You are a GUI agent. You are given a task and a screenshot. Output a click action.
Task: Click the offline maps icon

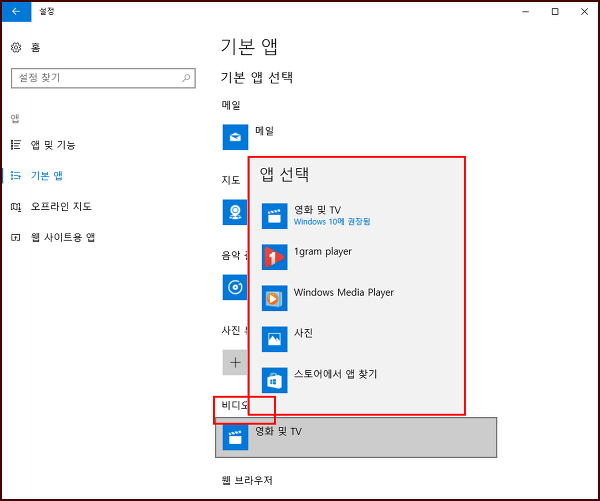point(16,207)
